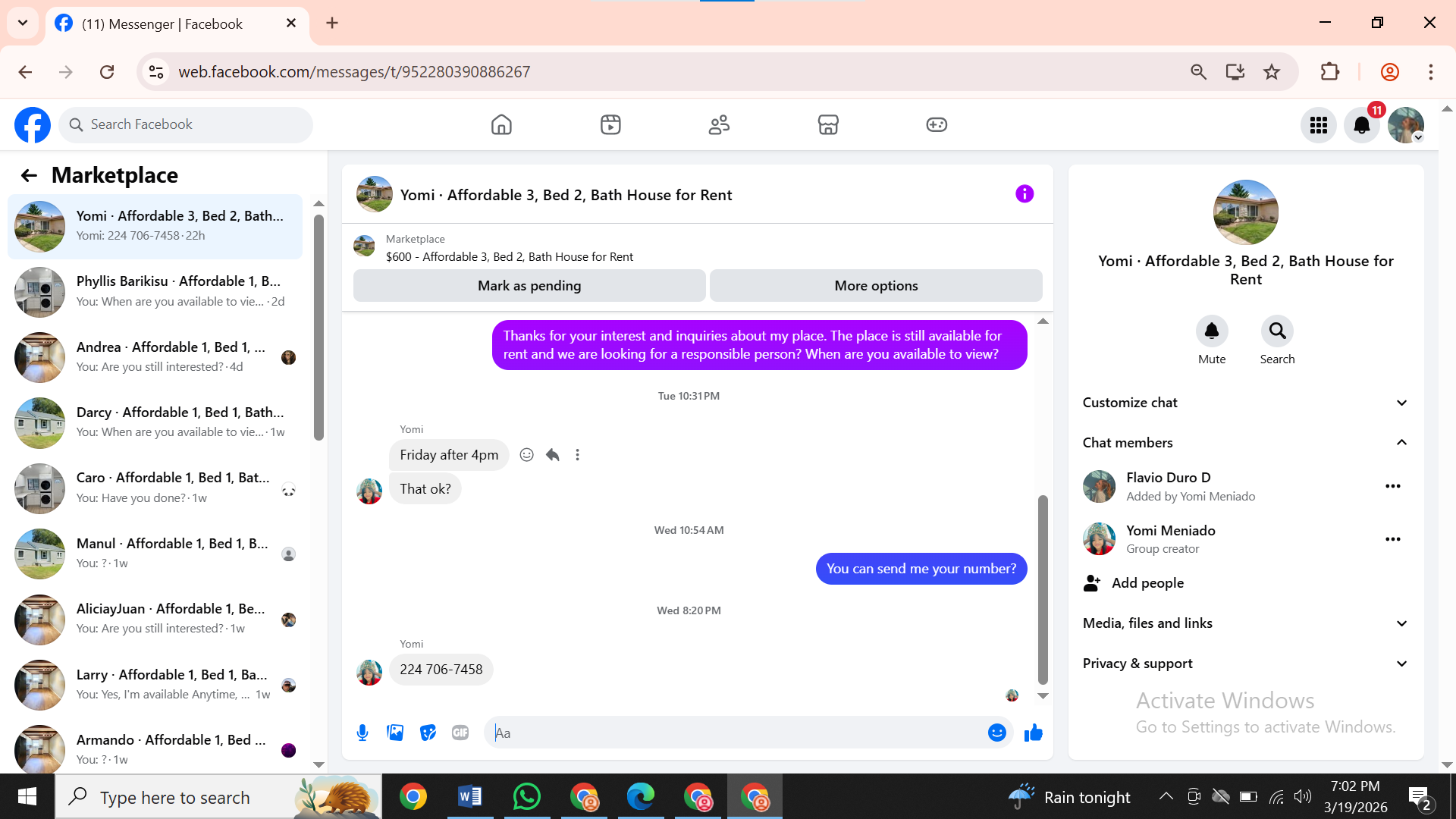Image resolution: width=1456 pixels, height=819 pixels.
Task: Click the Mark as pending button
Action: (x=529, y=286)
